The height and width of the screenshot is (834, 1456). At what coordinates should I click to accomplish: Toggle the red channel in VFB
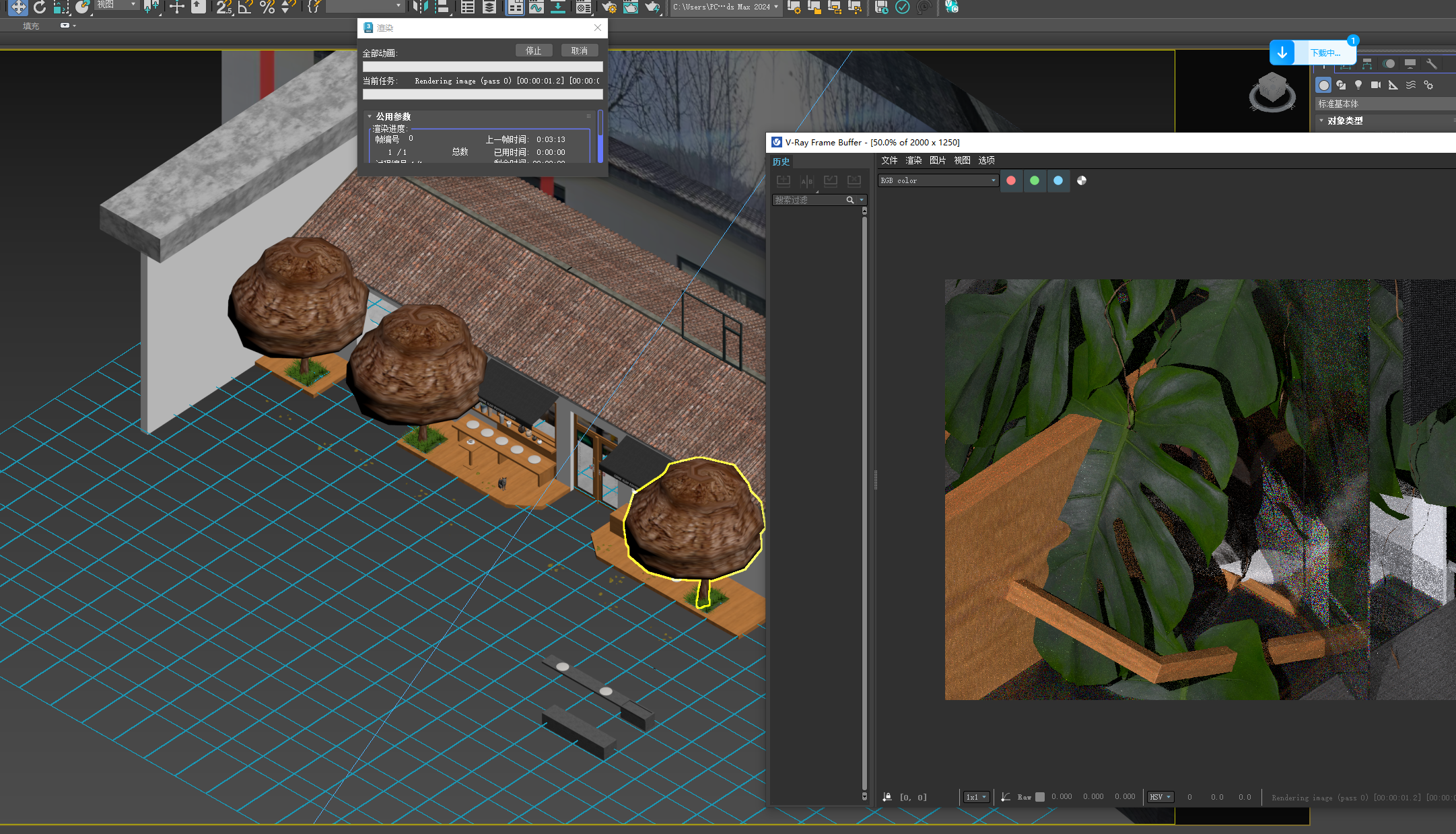pyautogui.click(x=1011, y=180)
